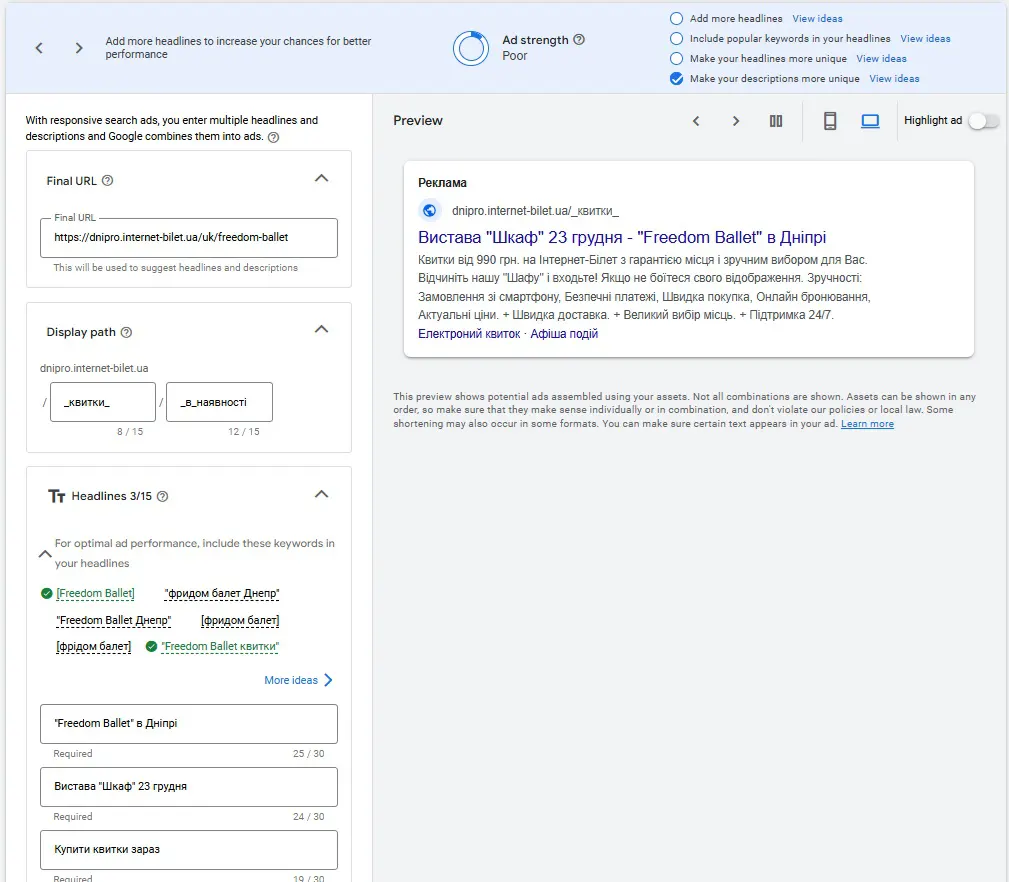This screenshot has height=882, width=1009.
Task: View ideas for more unique descriptions
Action: pos(894,78)
